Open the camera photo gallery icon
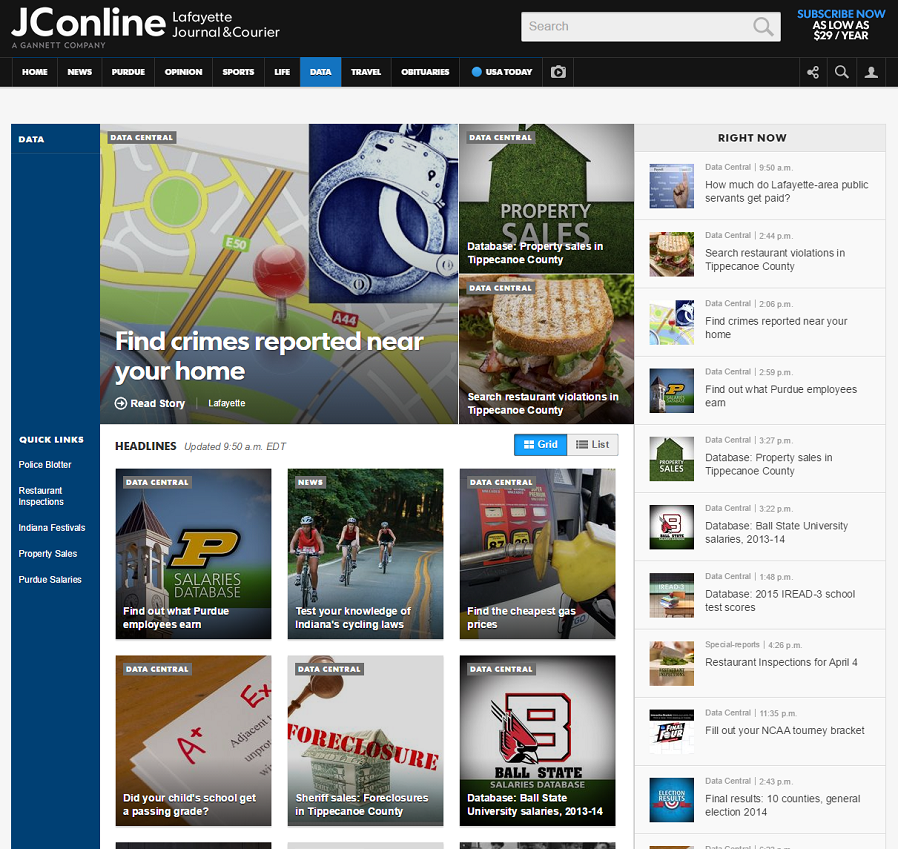898x849 pixels. coord(558,72)
